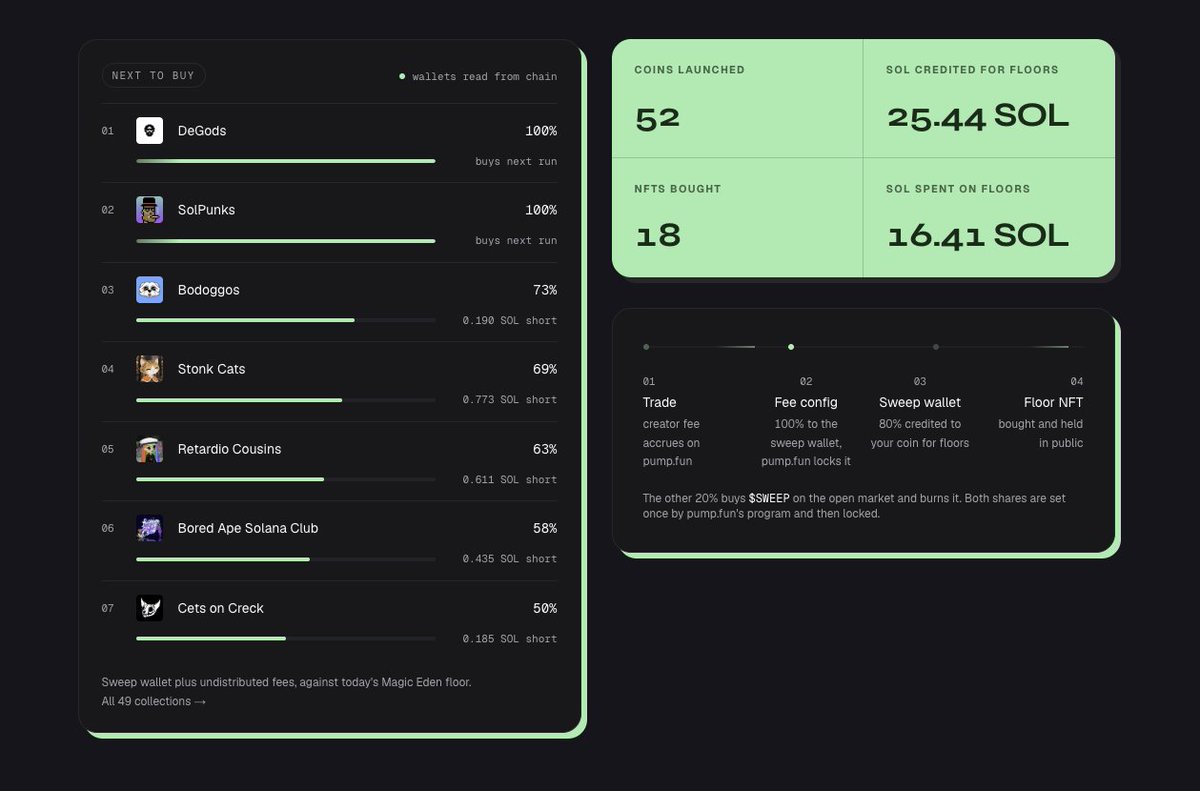Select the Bodoggos collection name
Screen dimensions: 1200x791
tap(209, 290)
